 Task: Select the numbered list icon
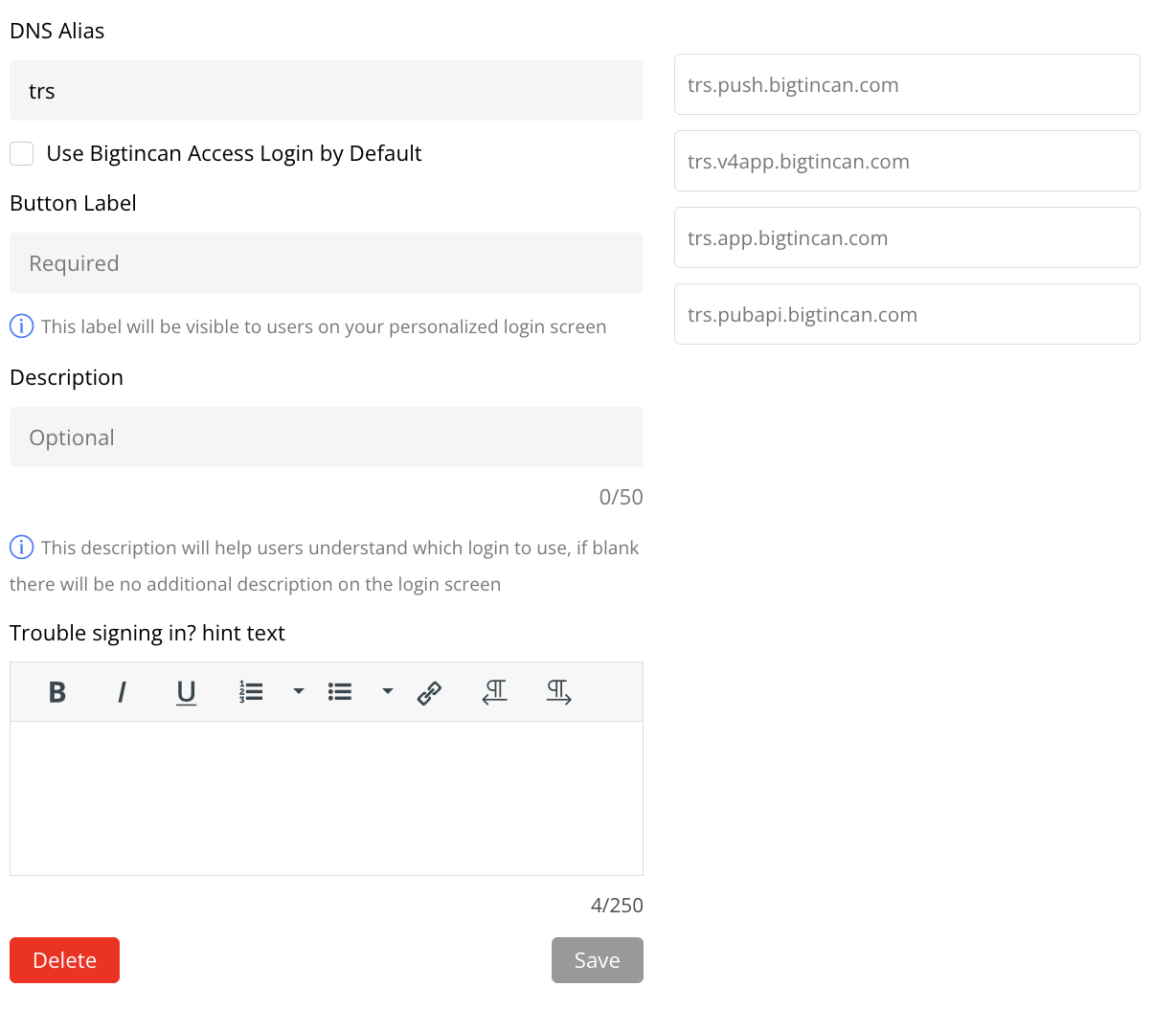point(251,691)
